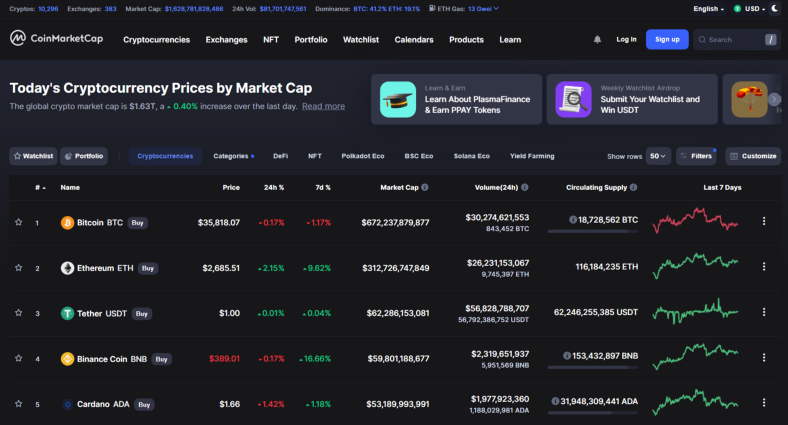Image resolution: width=788 pixels, height=425 pixels.
Task: Select the Solana Eco tab
Action: [471, 156]
